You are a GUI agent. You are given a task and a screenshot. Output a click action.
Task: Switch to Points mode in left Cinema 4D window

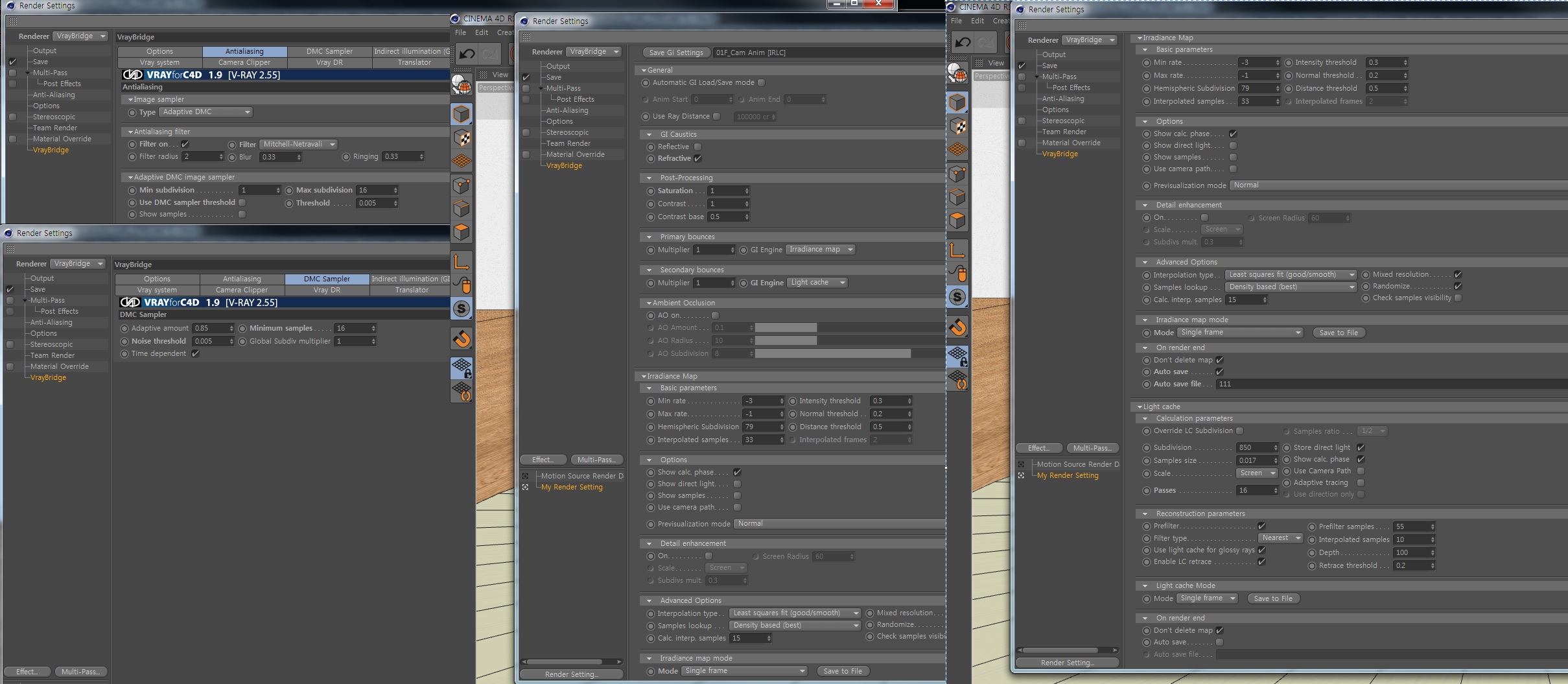click(462, 185)
